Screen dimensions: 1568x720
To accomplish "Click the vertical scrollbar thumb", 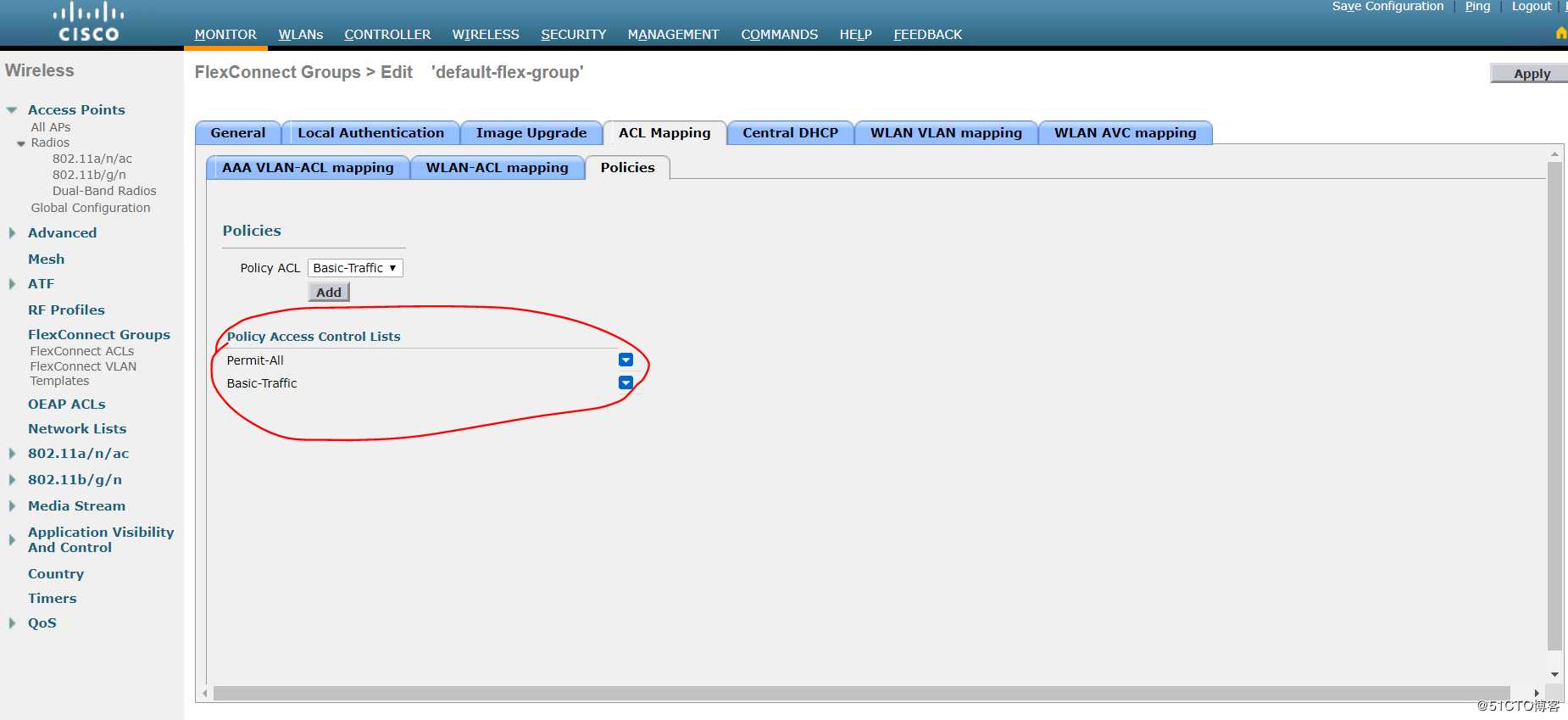I will [x=1554, y=405].
